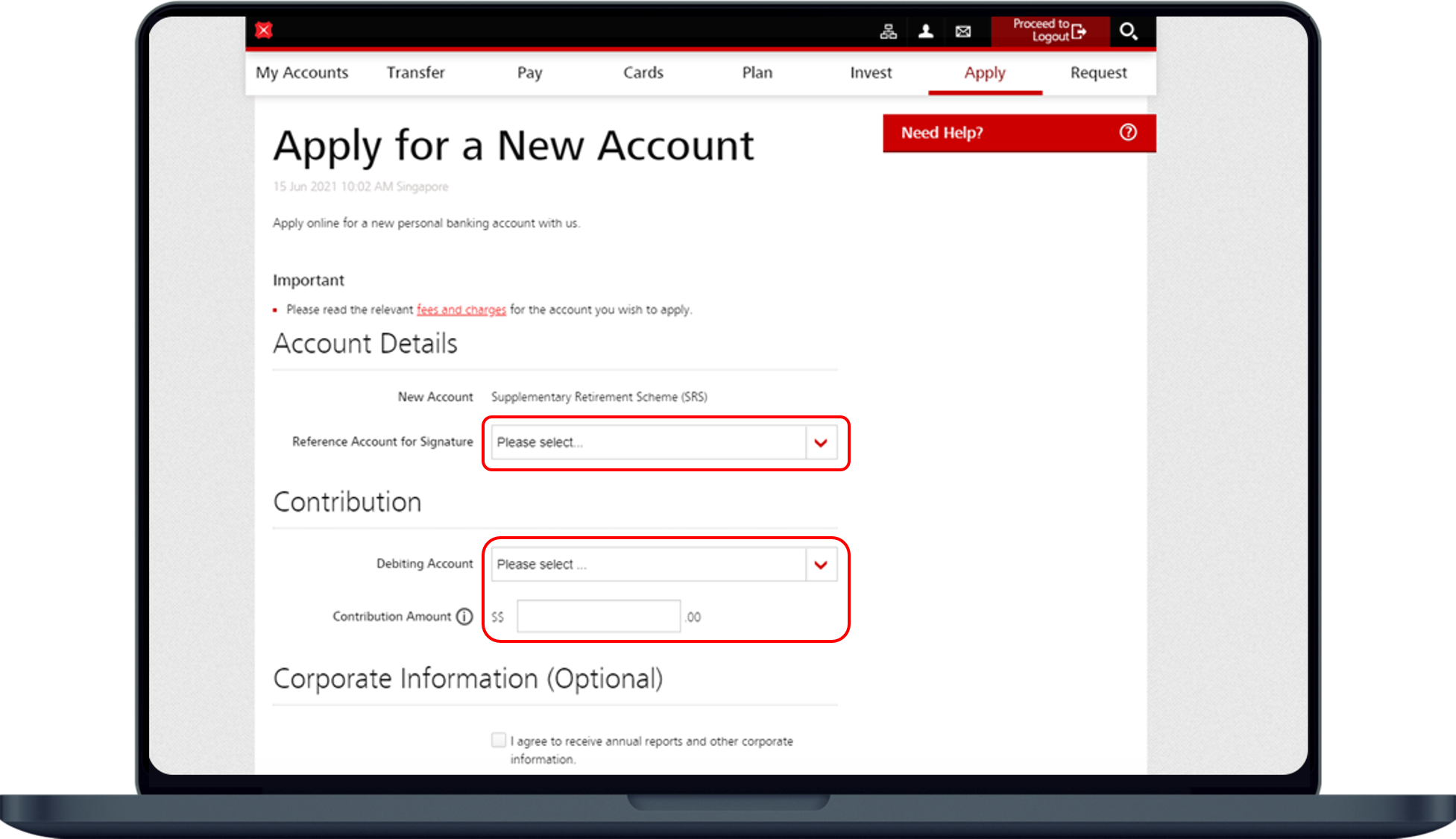Click Contribution Amount info icon
The height and width of the screenshot is (839, 1456).
click(x=464, y=617)
